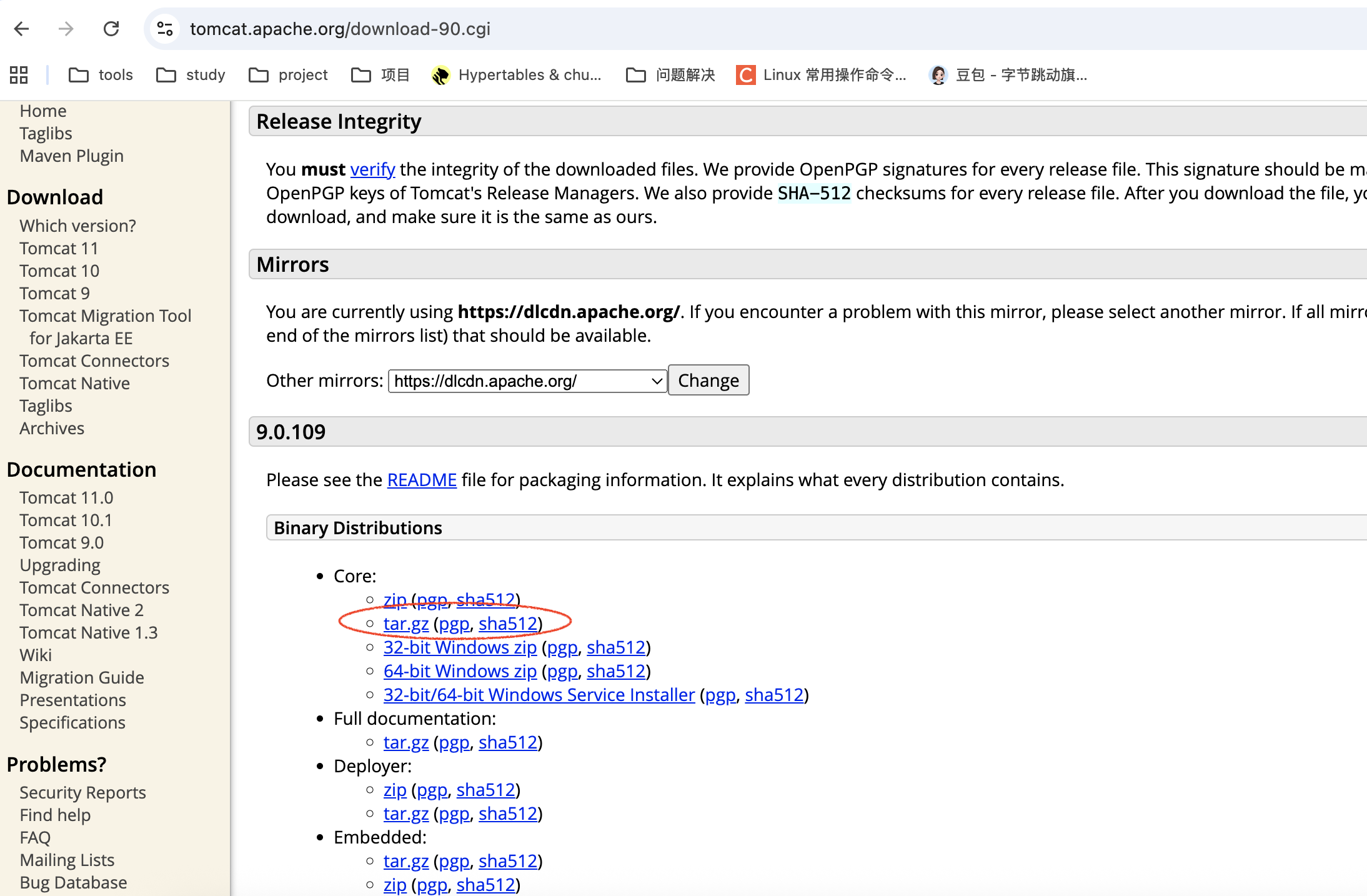Click the browser Forward arrow
Image resolution: width=1367 pixels, height=896 pixels.
click(66, 29)
